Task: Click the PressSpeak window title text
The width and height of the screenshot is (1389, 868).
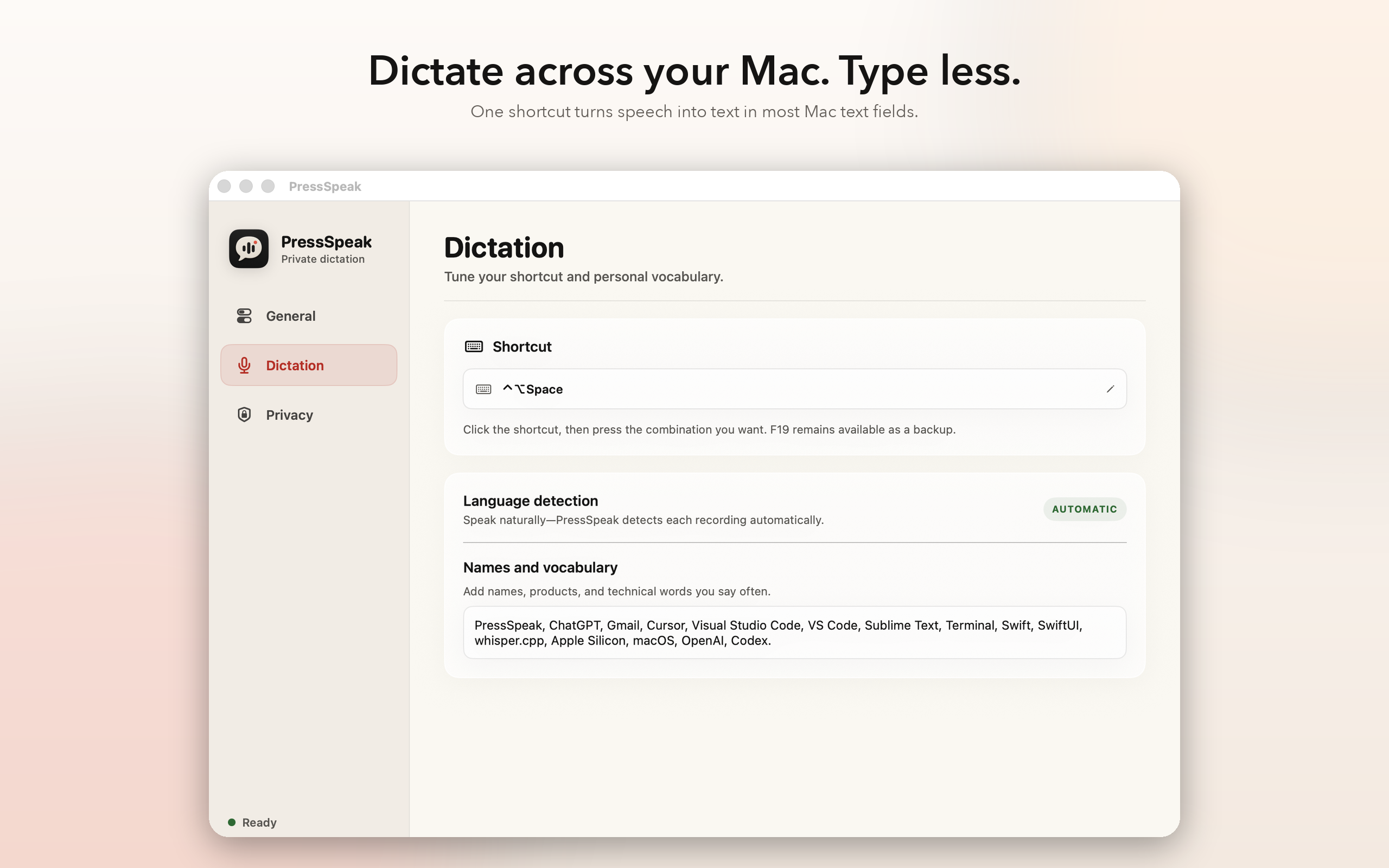Action: 325,186
